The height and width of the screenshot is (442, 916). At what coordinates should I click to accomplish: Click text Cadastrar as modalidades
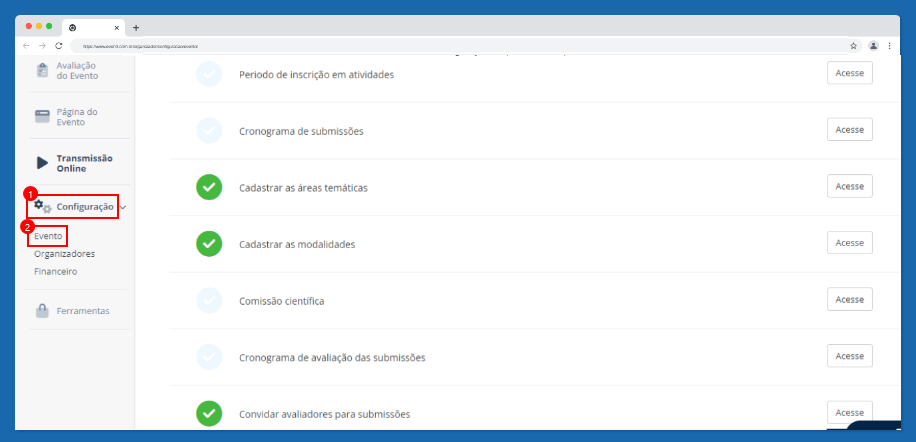(297, 245)
